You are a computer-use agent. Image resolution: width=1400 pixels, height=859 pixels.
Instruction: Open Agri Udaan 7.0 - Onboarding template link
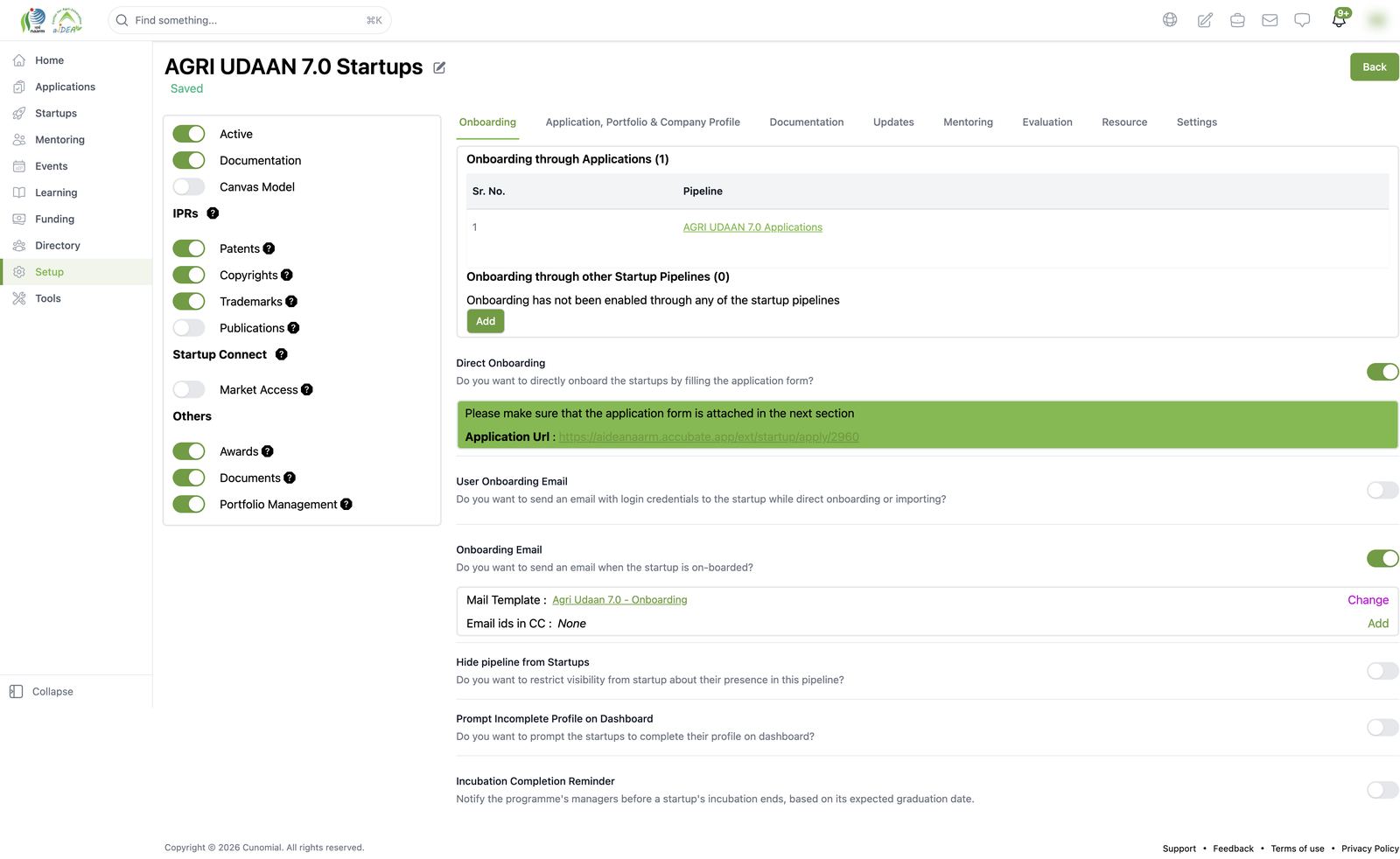pyautogui.click(x=619, y=600)
